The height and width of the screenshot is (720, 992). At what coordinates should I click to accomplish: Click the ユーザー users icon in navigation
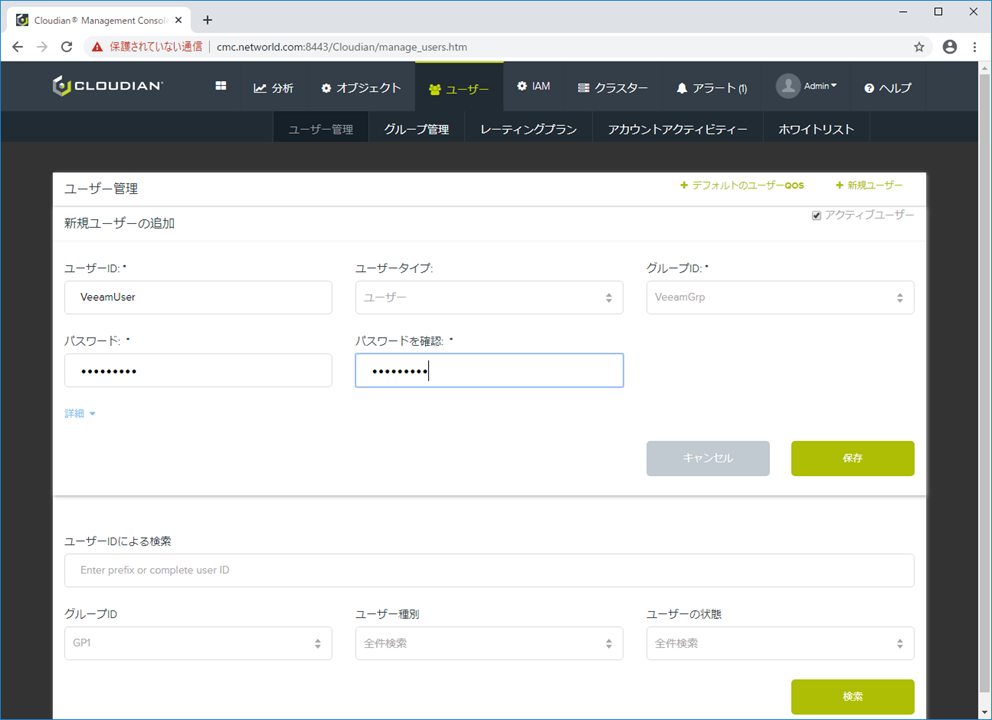[x=434, y=86]
